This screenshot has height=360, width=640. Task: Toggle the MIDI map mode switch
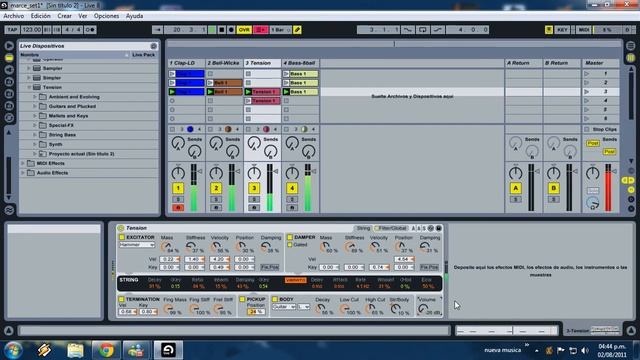[584, 30]
